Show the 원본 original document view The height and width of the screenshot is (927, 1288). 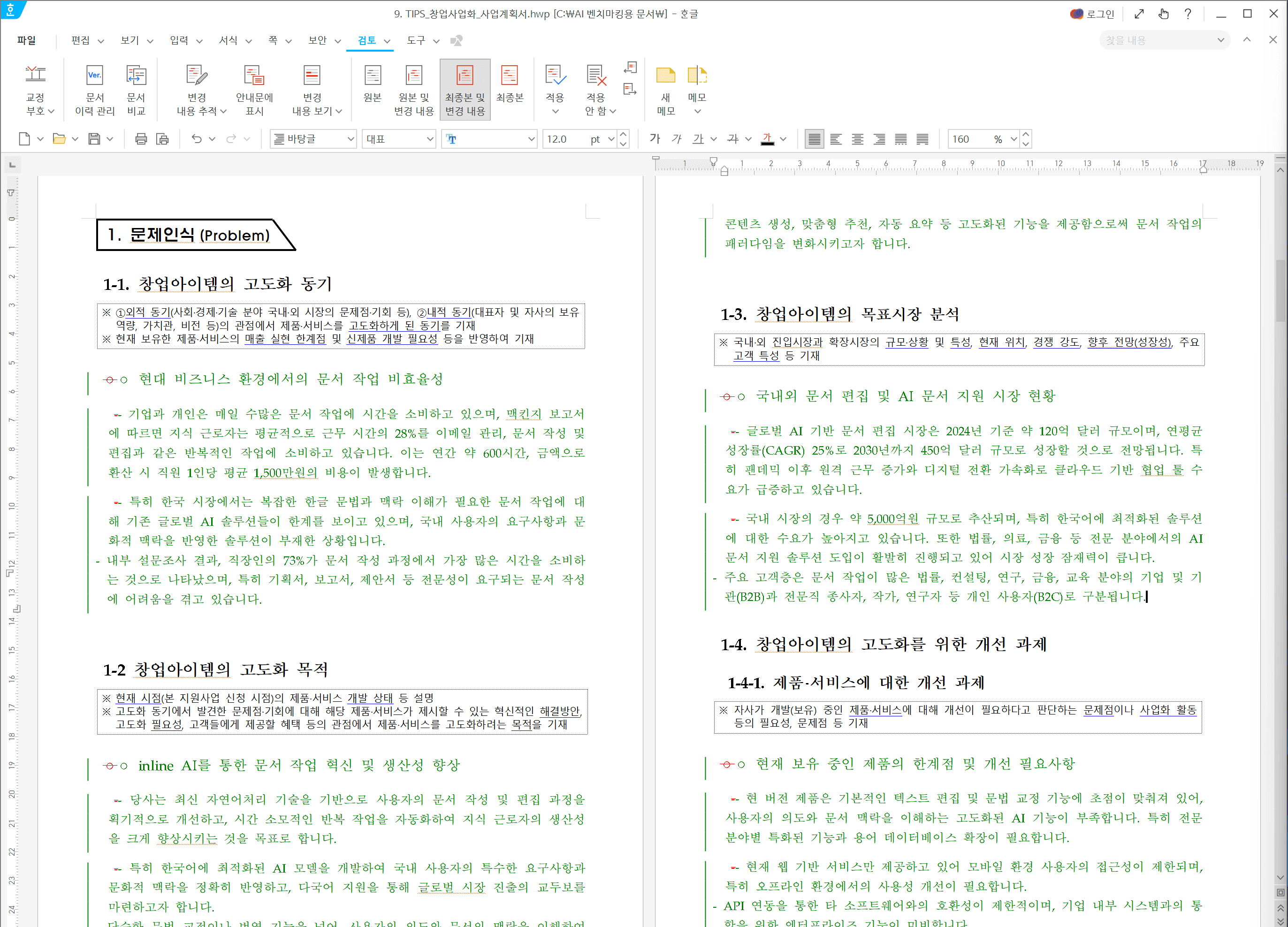(373, 89)
